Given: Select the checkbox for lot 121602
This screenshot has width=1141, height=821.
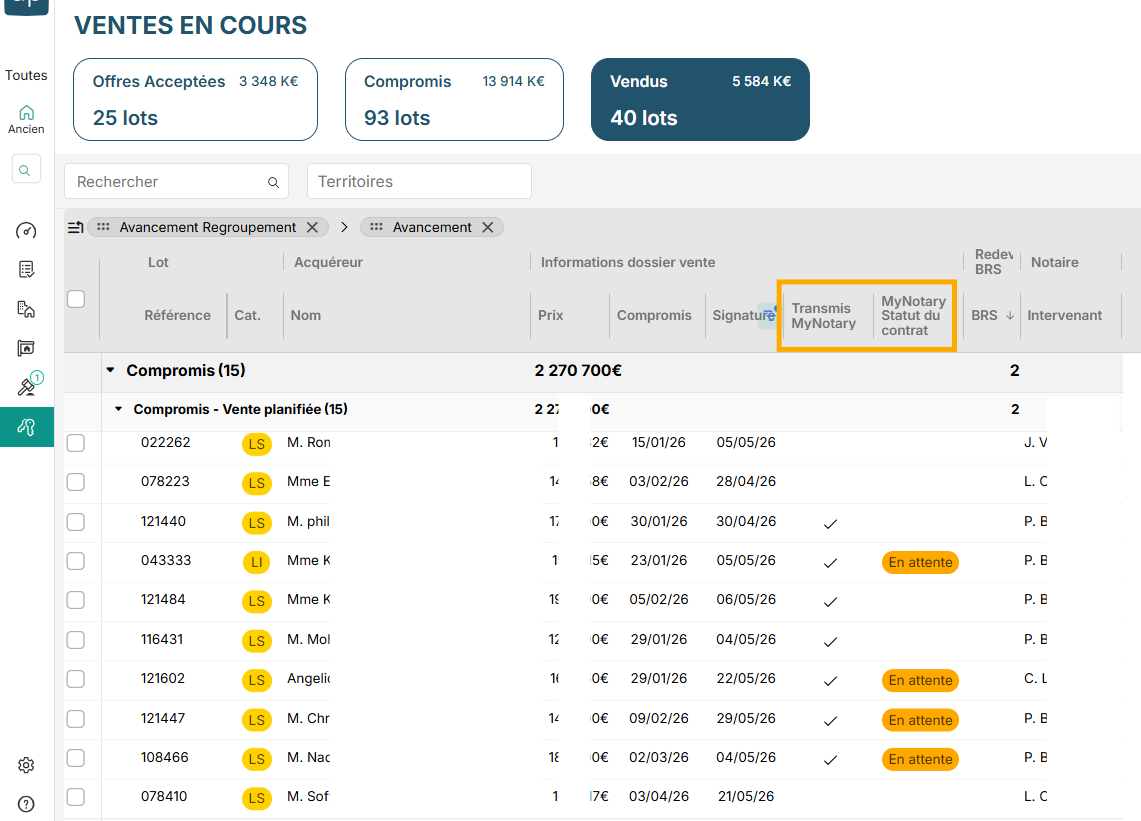Looking at the screenshot, I should (x=76, y=679).
